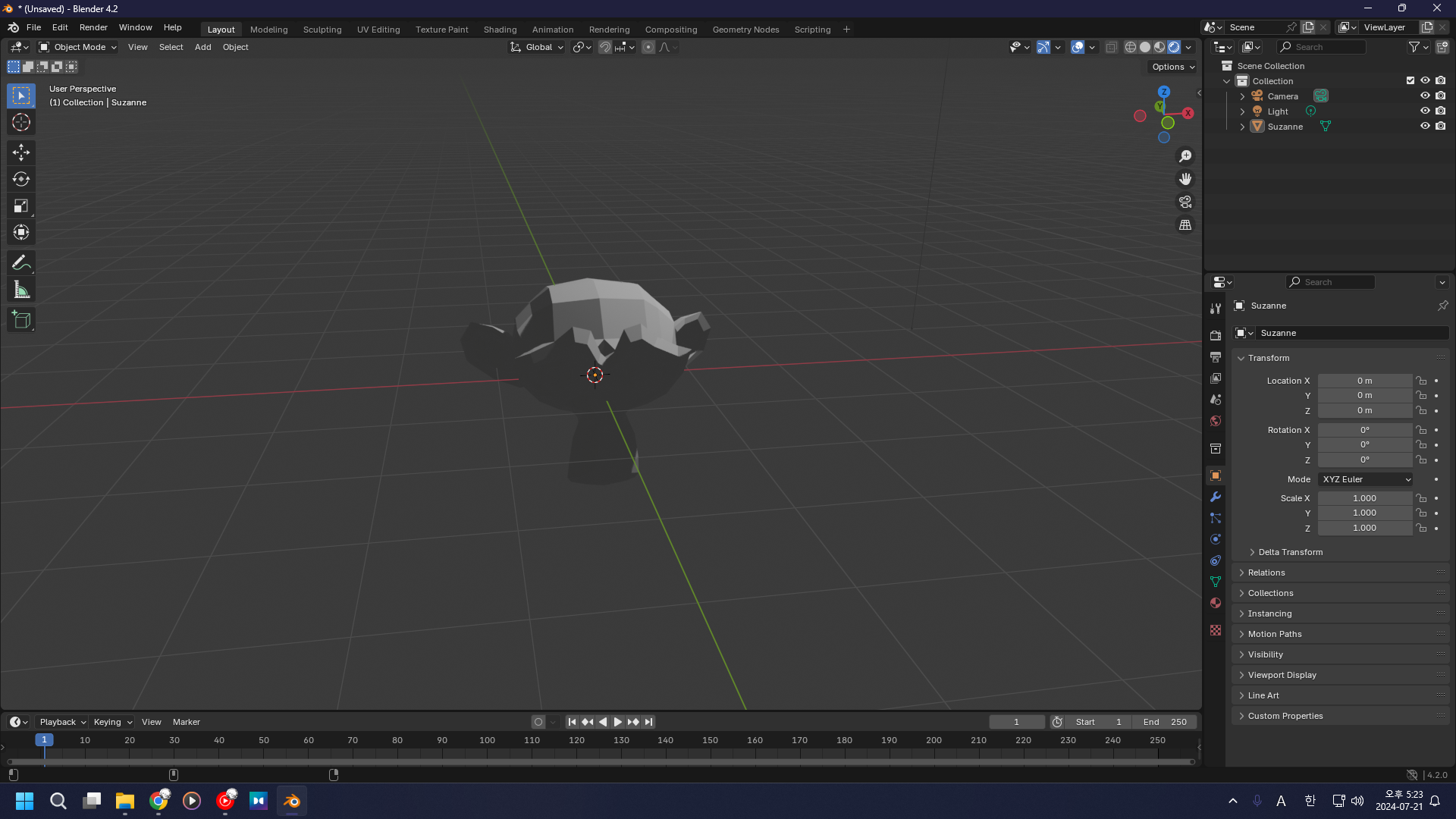Open the Tool properties tab

(1216, 309)
